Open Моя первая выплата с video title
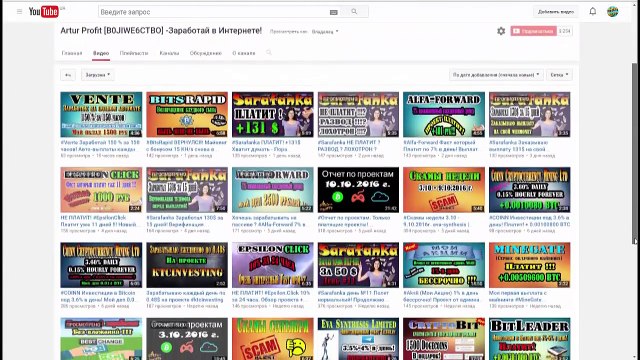The width and height of the screenshot is (640, 360). coord(518,296)
